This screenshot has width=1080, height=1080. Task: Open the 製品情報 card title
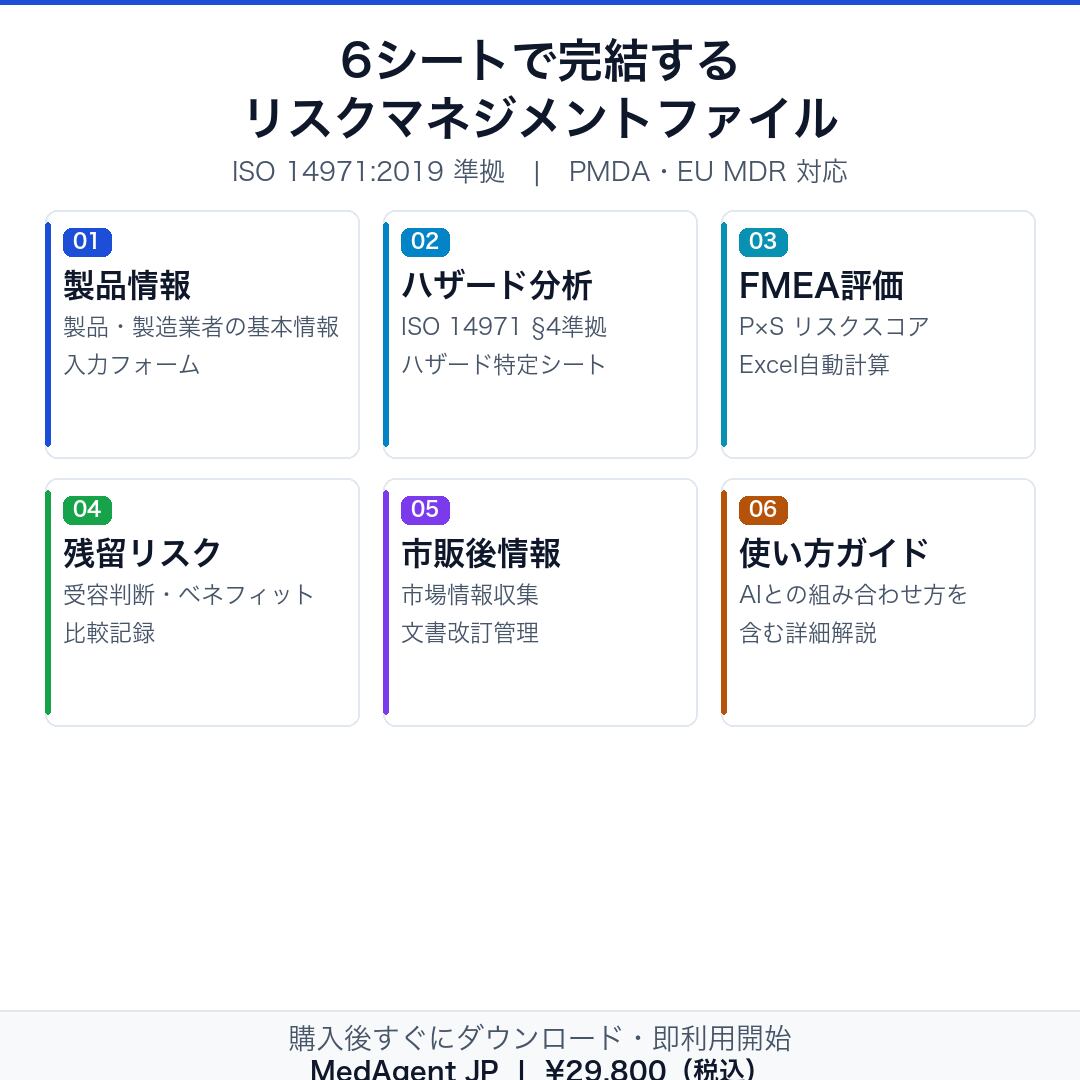click(127, 286)
